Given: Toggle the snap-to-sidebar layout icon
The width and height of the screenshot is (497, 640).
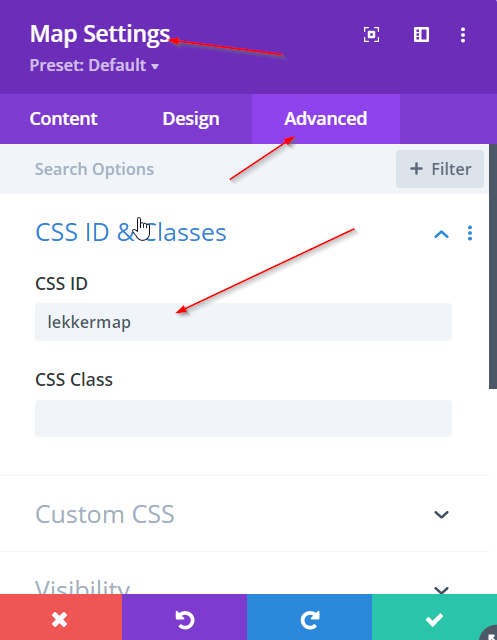Looking at the screenshot, I should 421,35.
